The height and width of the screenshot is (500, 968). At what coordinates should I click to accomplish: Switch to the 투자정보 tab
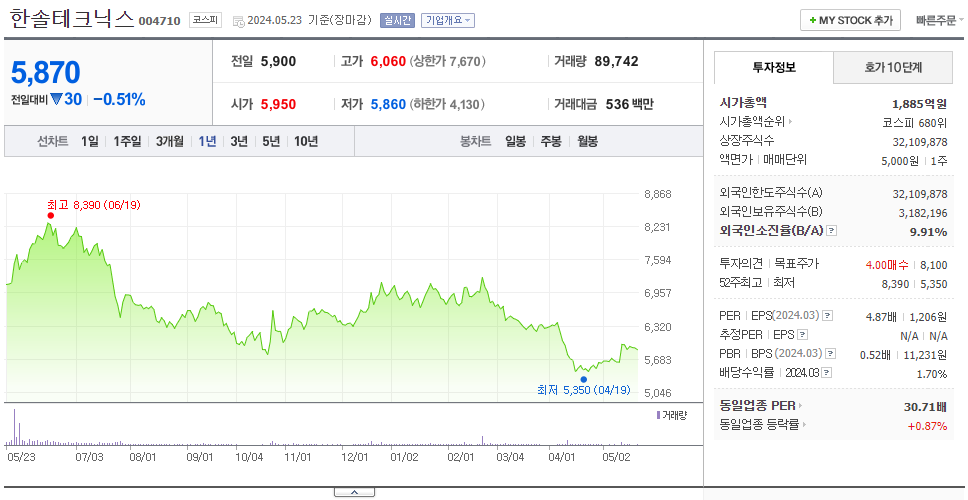774,68
